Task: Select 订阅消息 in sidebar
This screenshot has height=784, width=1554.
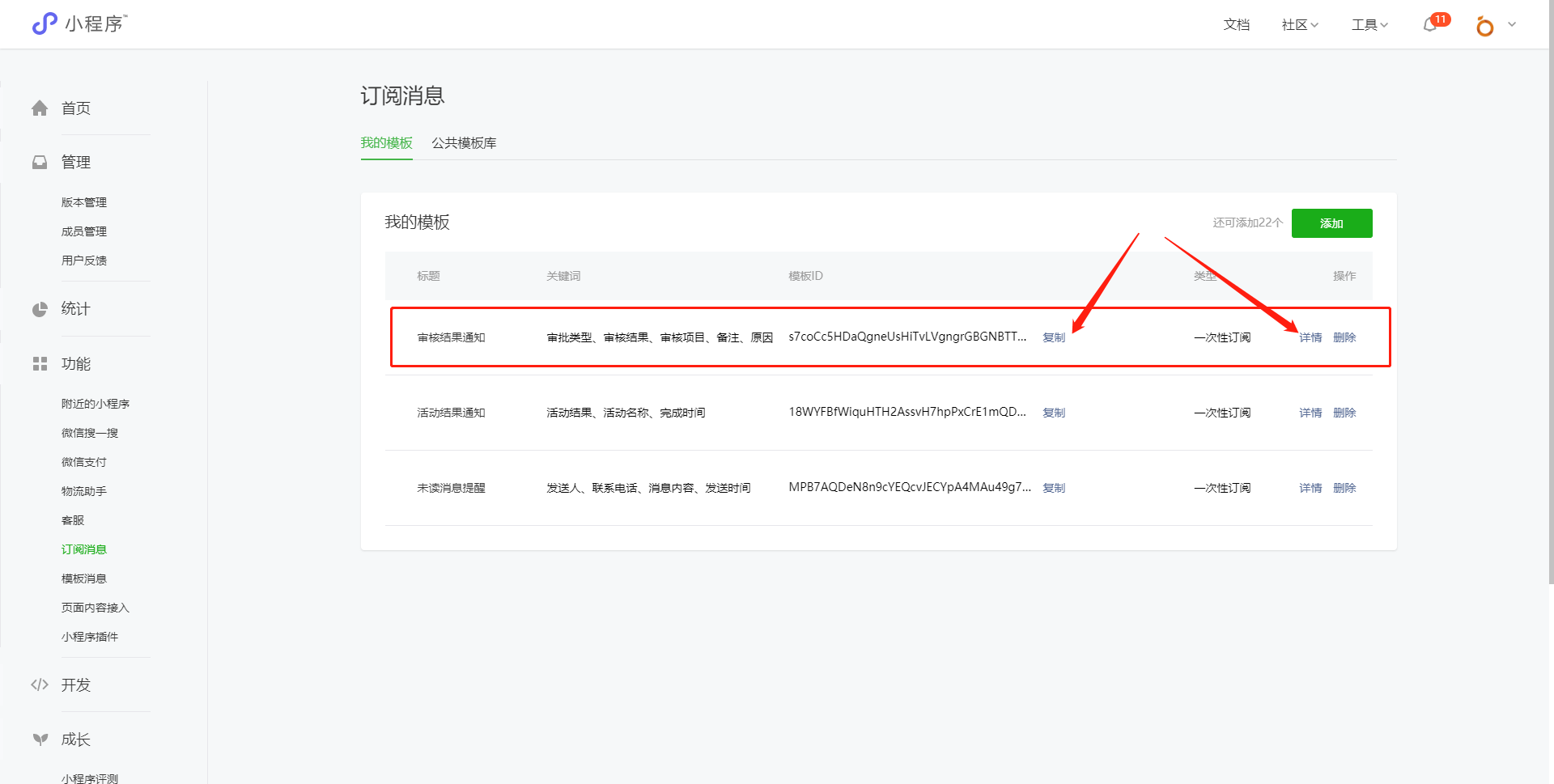Action: (x=84, y=549)
